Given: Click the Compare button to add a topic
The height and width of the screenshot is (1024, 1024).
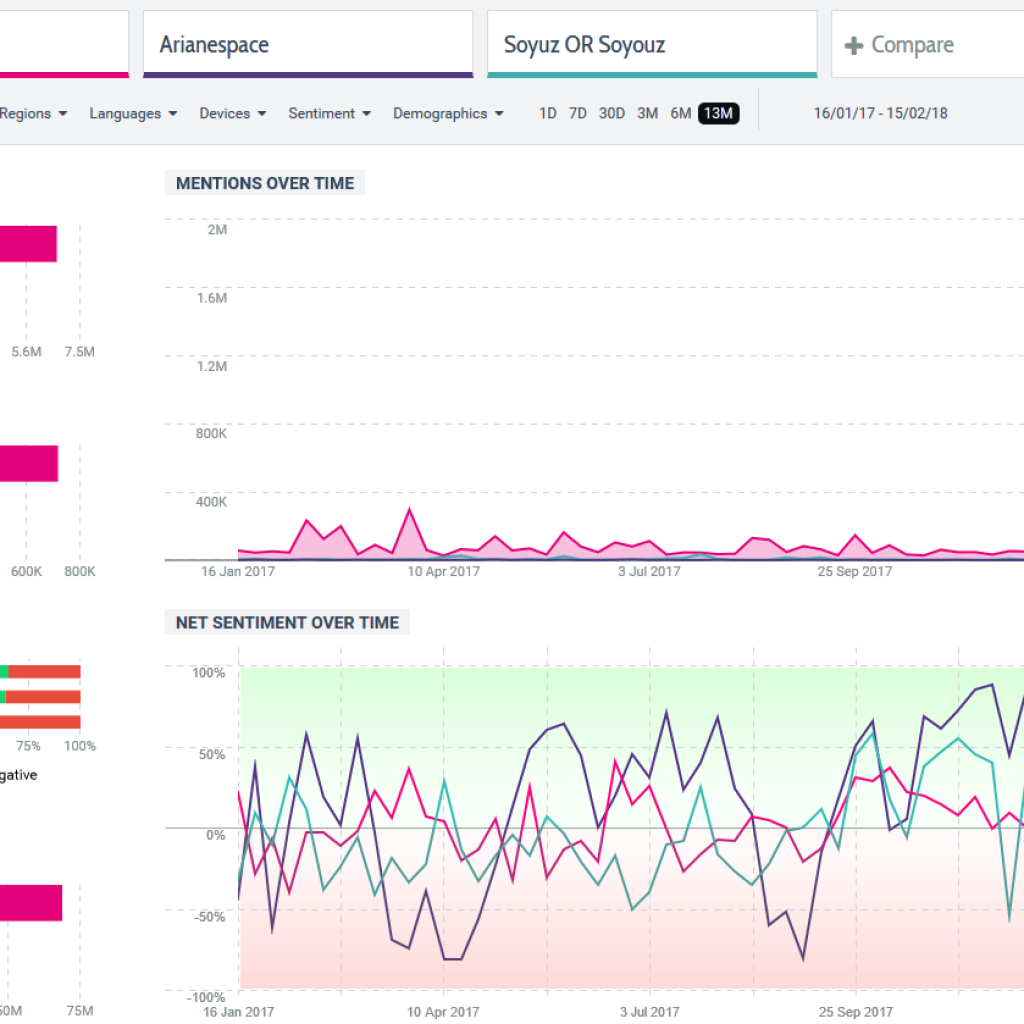Looking at the screenshot, I should 927,44.
